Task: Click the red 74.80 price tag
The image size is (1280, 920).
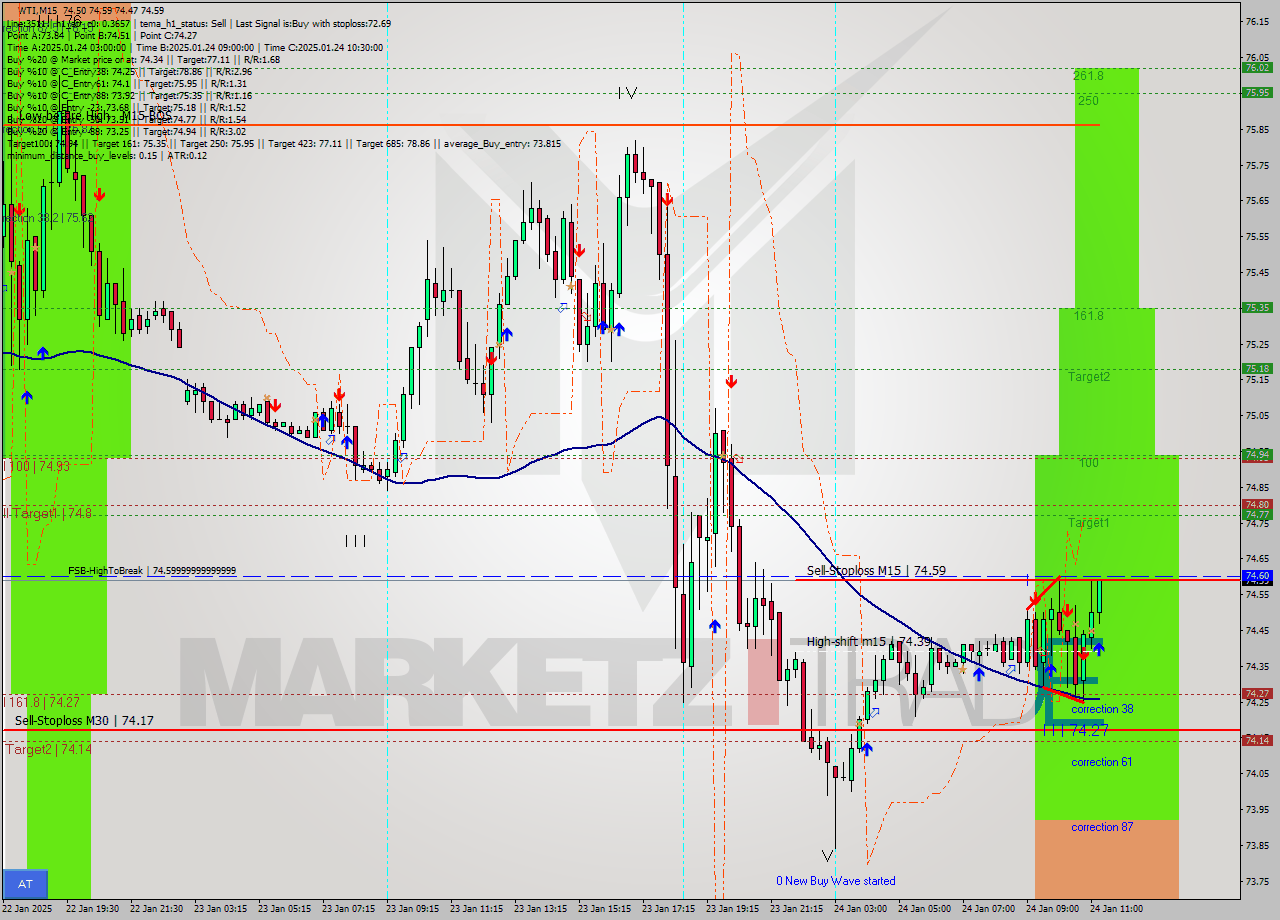Action: click(x=1257, y=504)
